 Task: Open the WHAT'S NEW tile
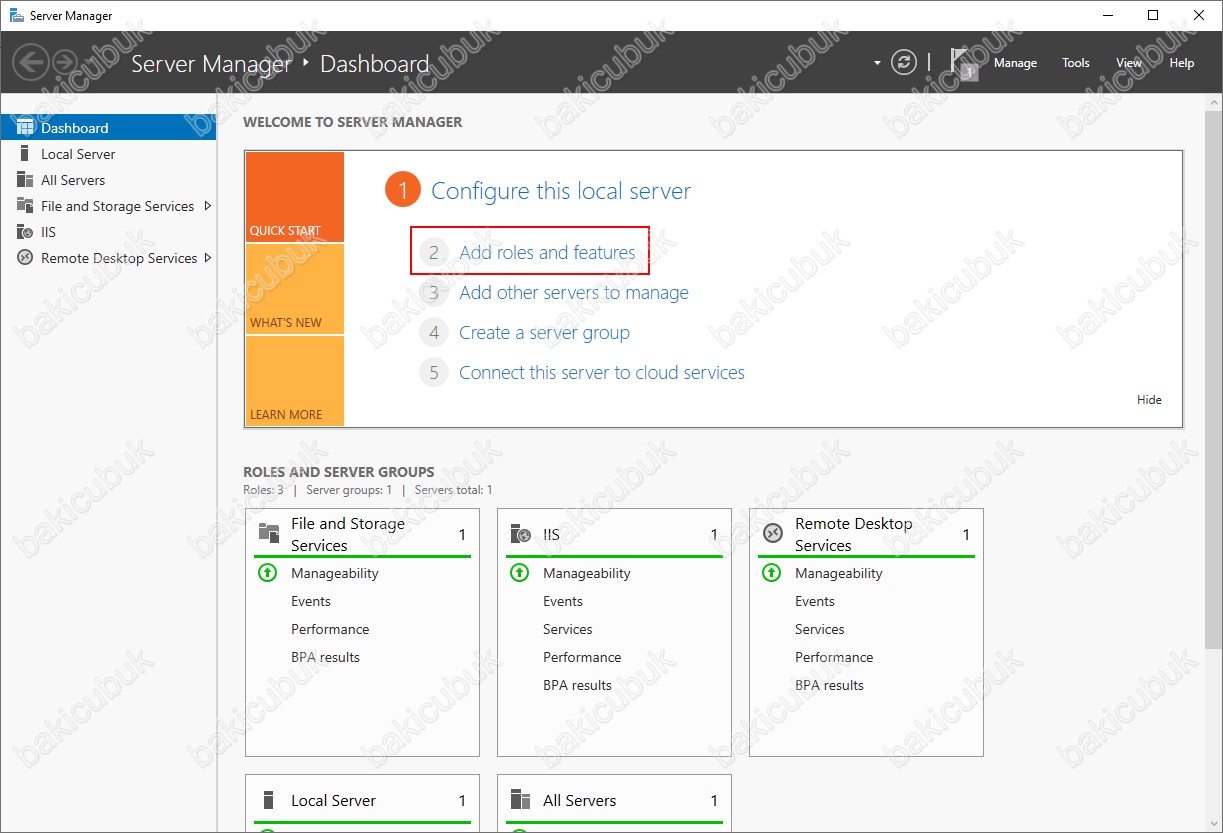point(295,289)
